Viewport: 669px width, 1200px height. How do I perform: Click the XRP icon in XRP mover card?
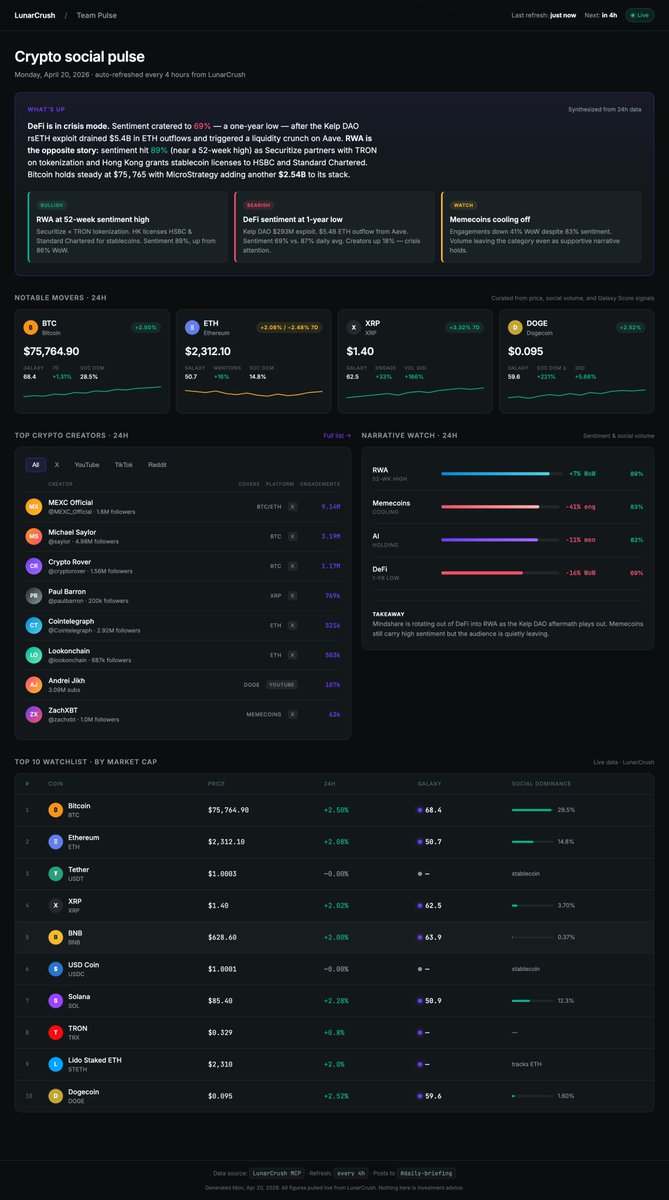click(353, 327)
